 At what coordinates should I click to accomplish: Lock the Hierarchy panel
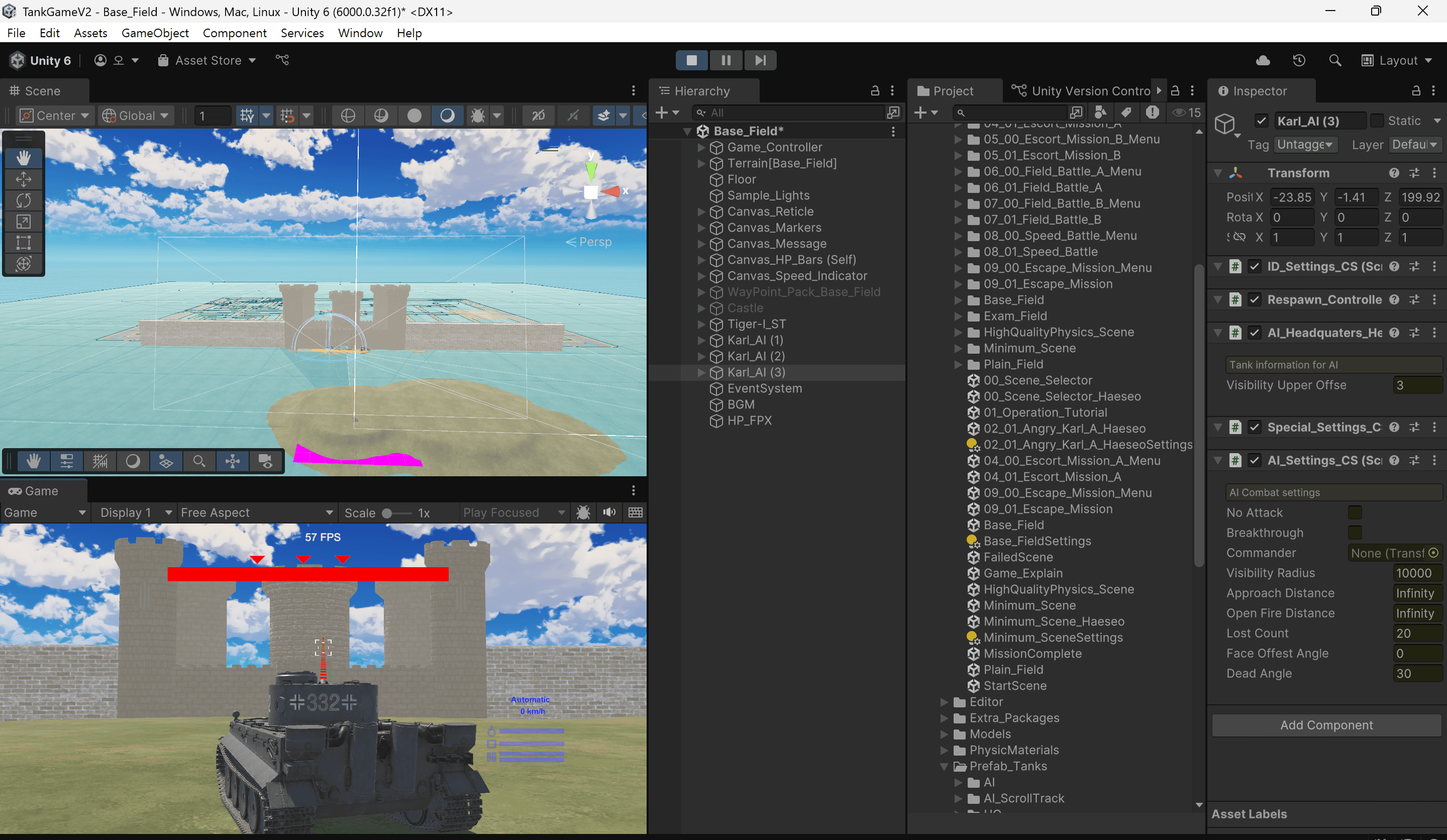875,91
